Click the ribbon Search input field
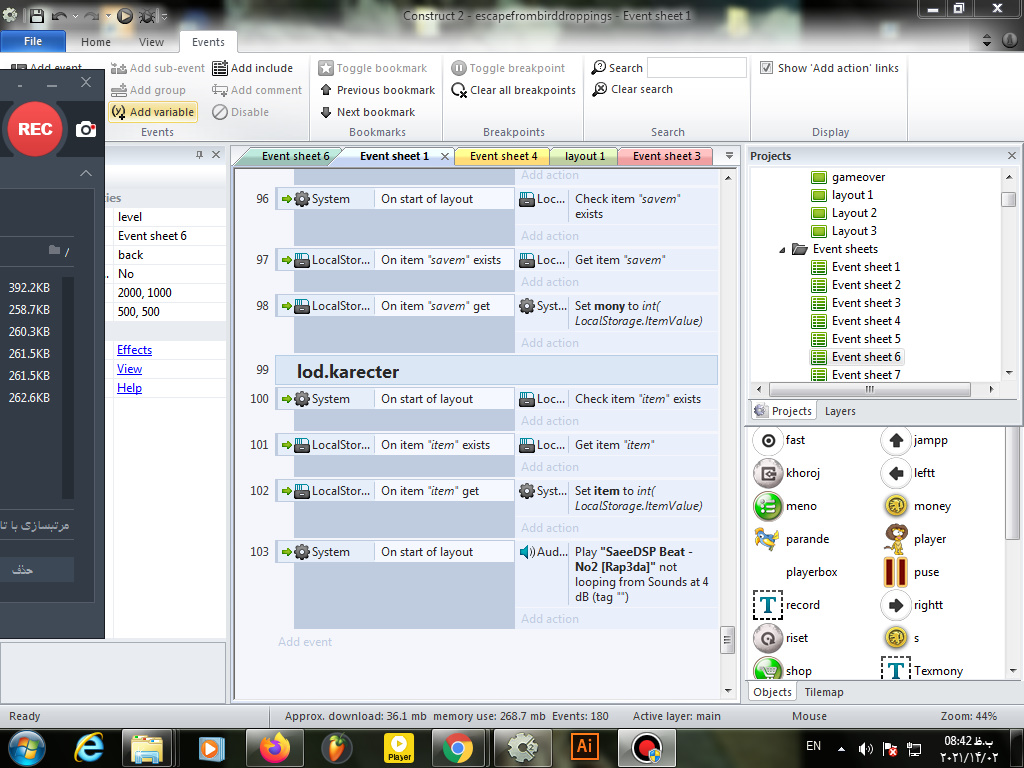This screenshot has width=1024, height=768. (x=697, y=68)
